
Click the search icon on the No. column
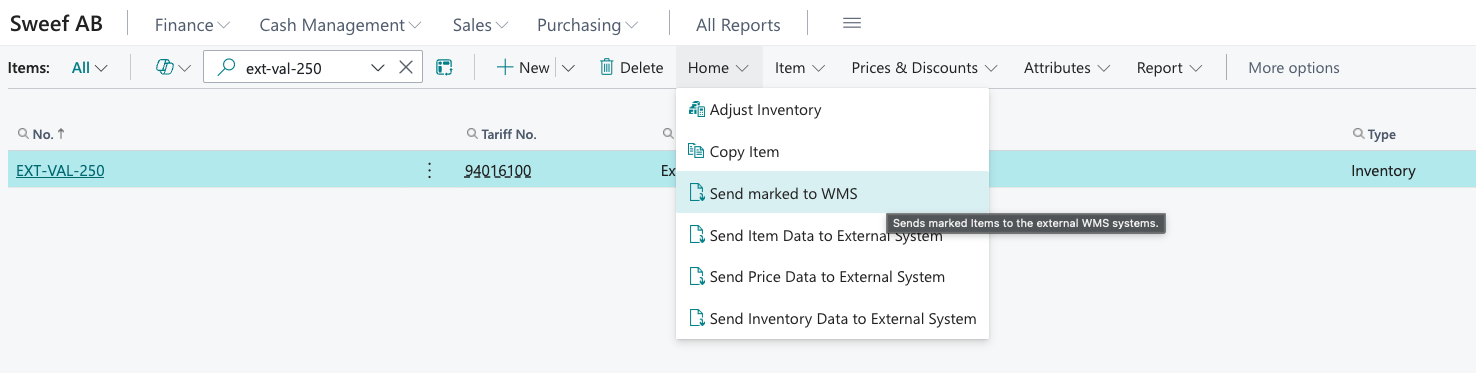23,134
